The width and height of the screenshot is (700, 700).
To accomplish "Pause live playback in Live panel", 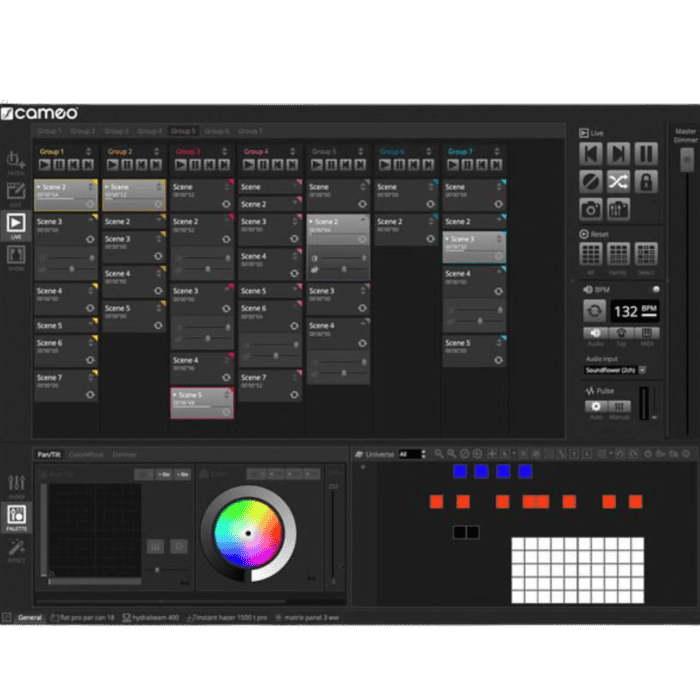I will [646, 153].
